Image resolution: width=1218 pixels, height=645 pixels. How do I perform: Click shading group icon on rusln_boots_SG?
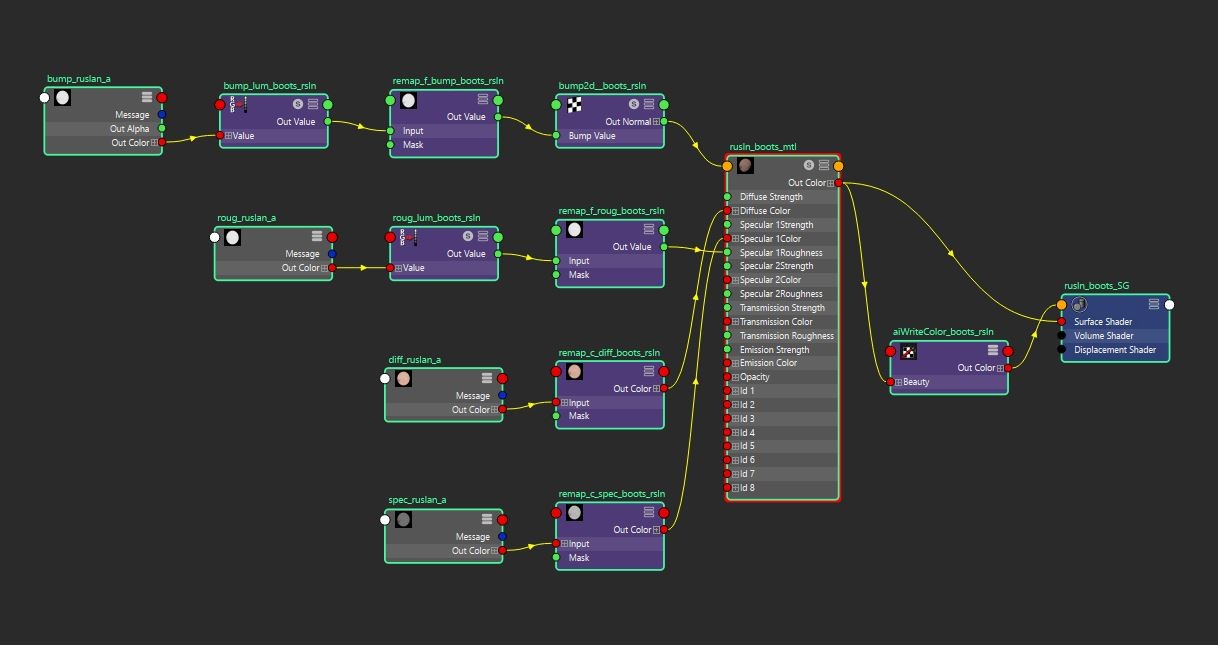[x=1079, y=304]
